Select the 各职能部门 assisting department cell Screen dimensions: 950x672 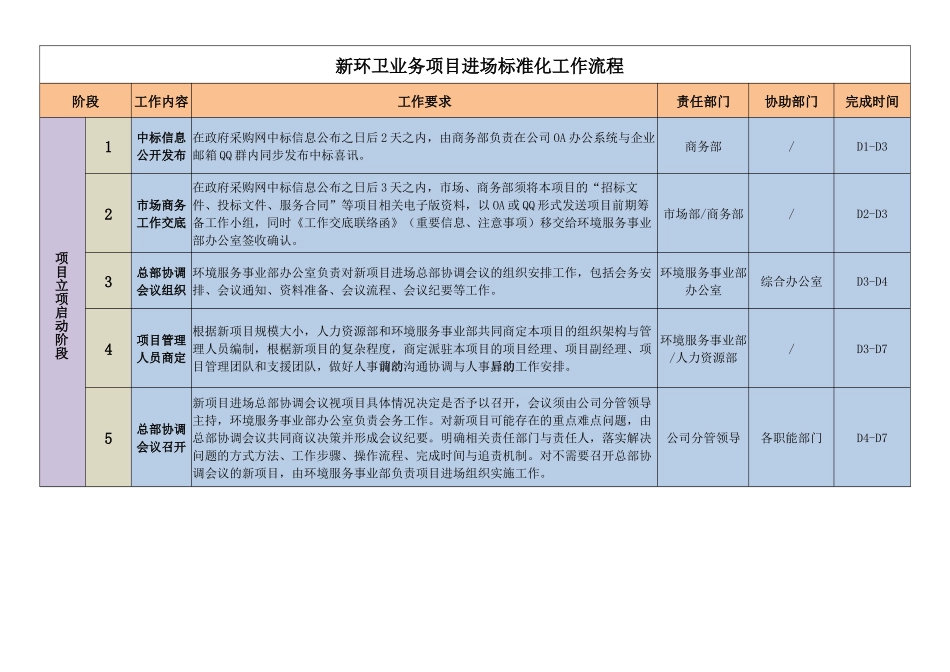[791, 437]
